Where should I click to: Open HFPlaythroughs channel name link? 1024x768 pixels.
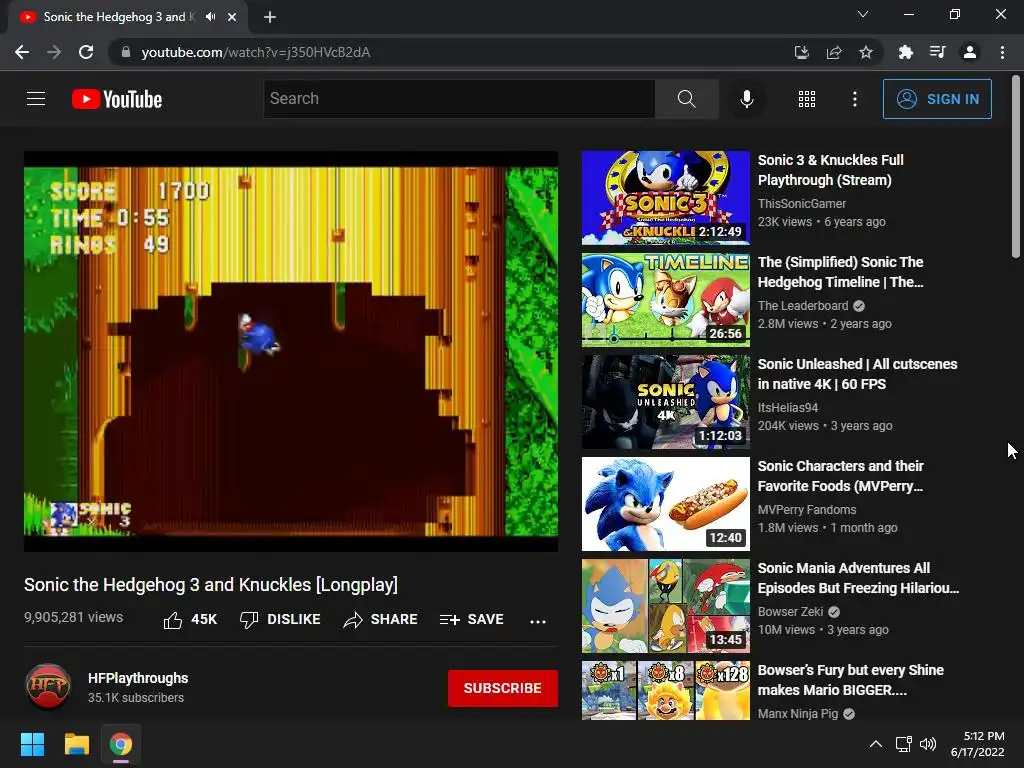tap(138, 678)
